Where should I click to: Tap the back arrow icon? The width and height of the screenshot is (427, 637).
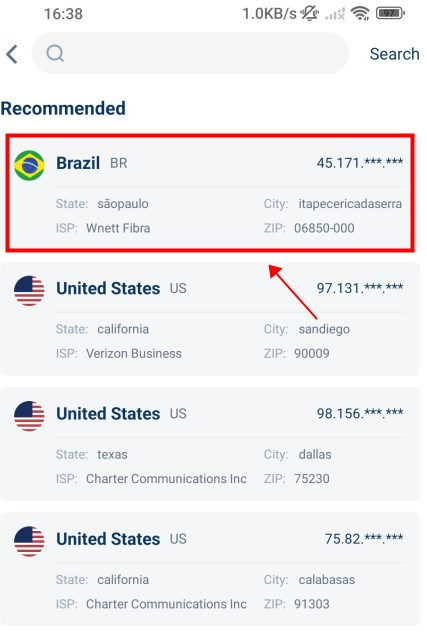pos(12,54)
